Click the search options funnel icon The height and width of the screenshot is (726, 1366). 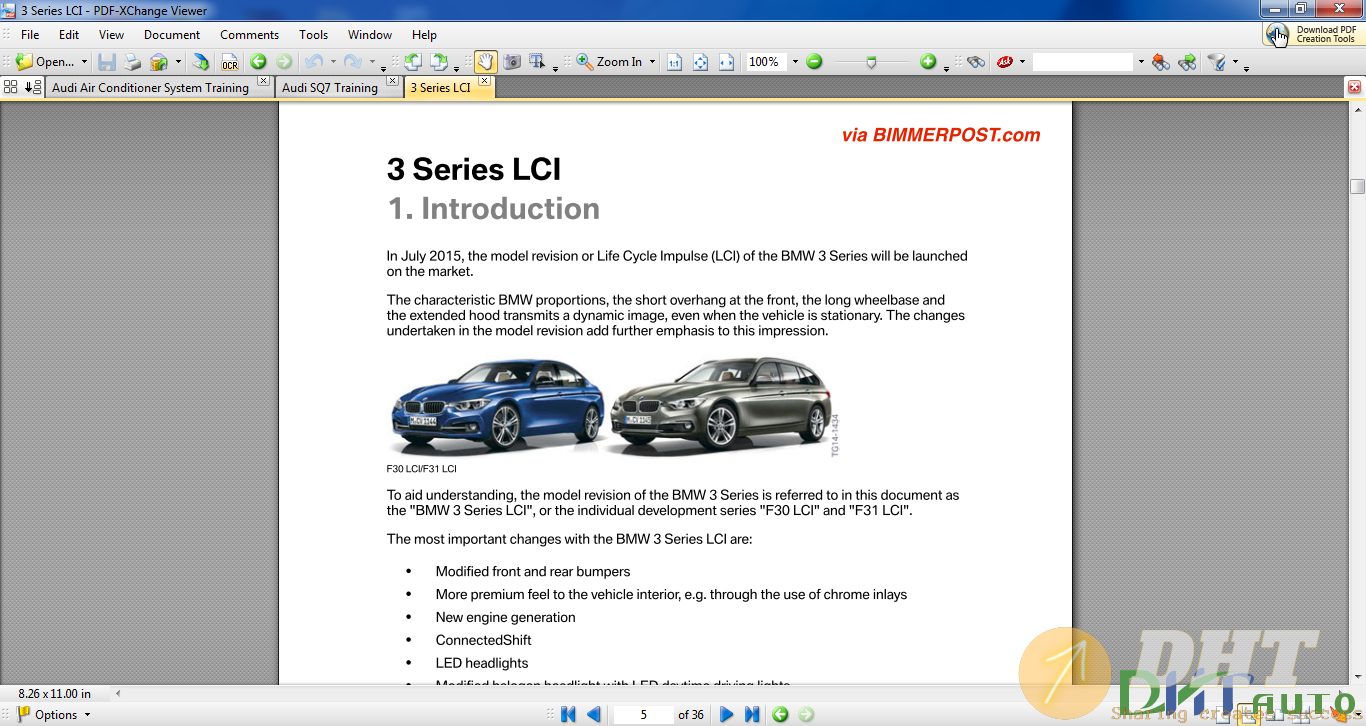coord(1217,62)
